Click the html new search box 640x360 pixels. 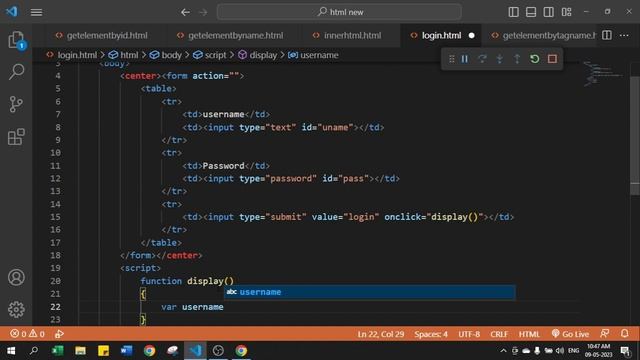339,12
